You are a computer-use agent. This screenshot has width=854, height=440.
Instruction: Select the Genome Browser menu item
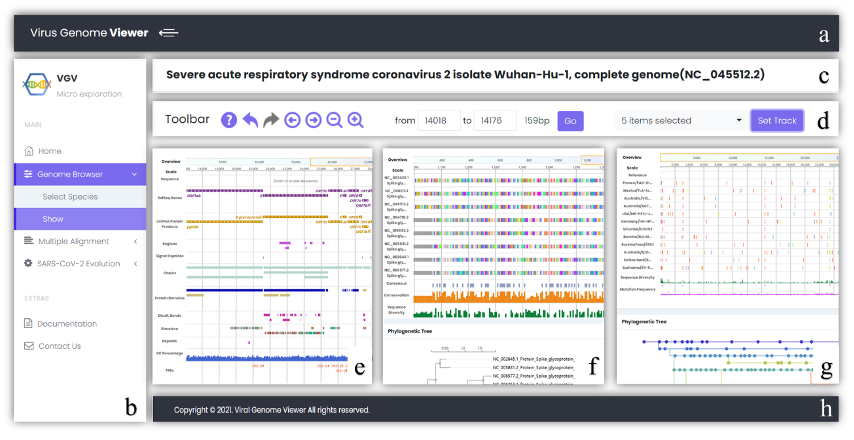point(80,174)
